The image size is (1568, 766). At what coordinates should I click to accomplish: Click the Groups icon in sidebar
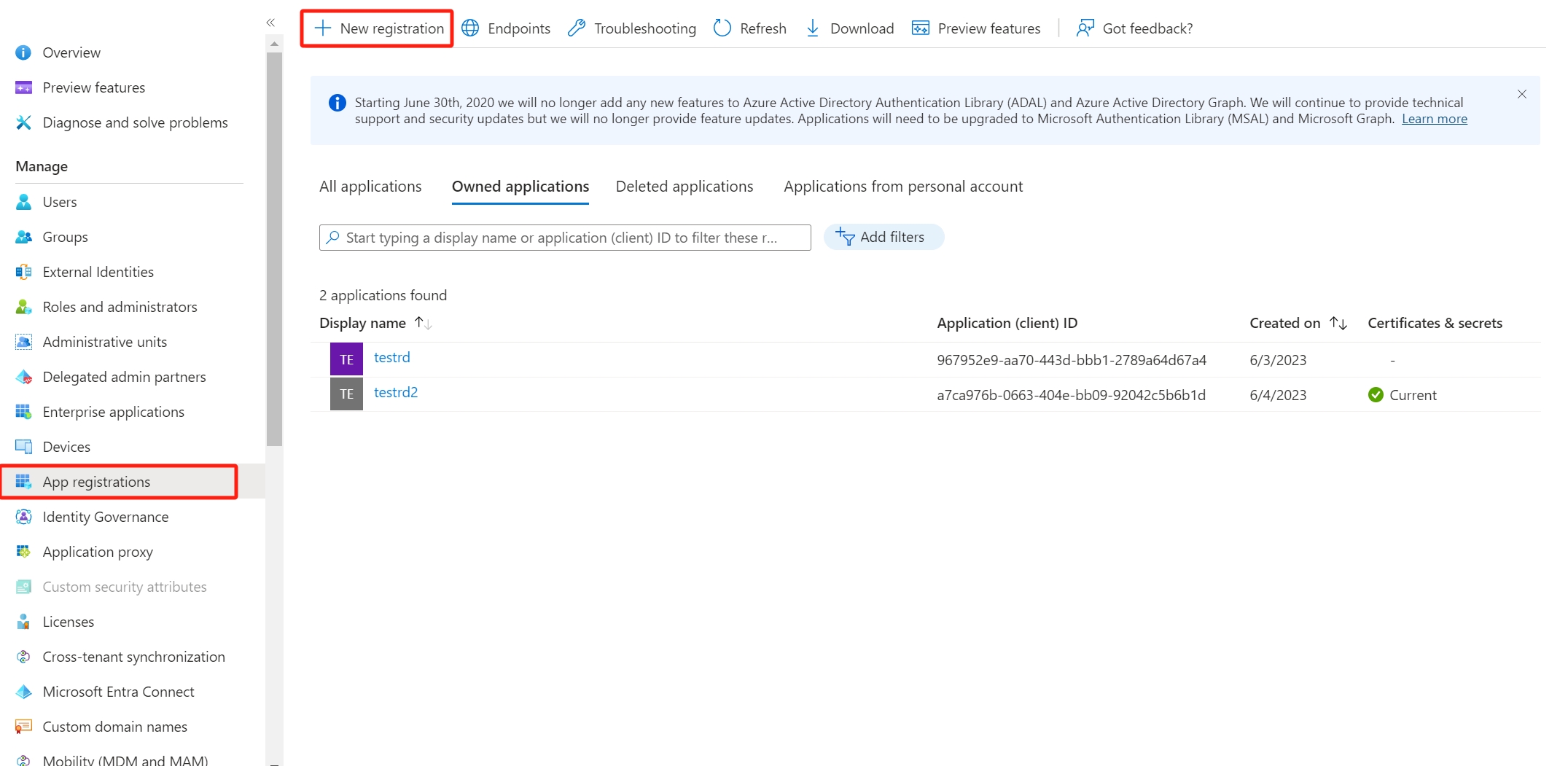pyautogui.click(x=23, y=237)
